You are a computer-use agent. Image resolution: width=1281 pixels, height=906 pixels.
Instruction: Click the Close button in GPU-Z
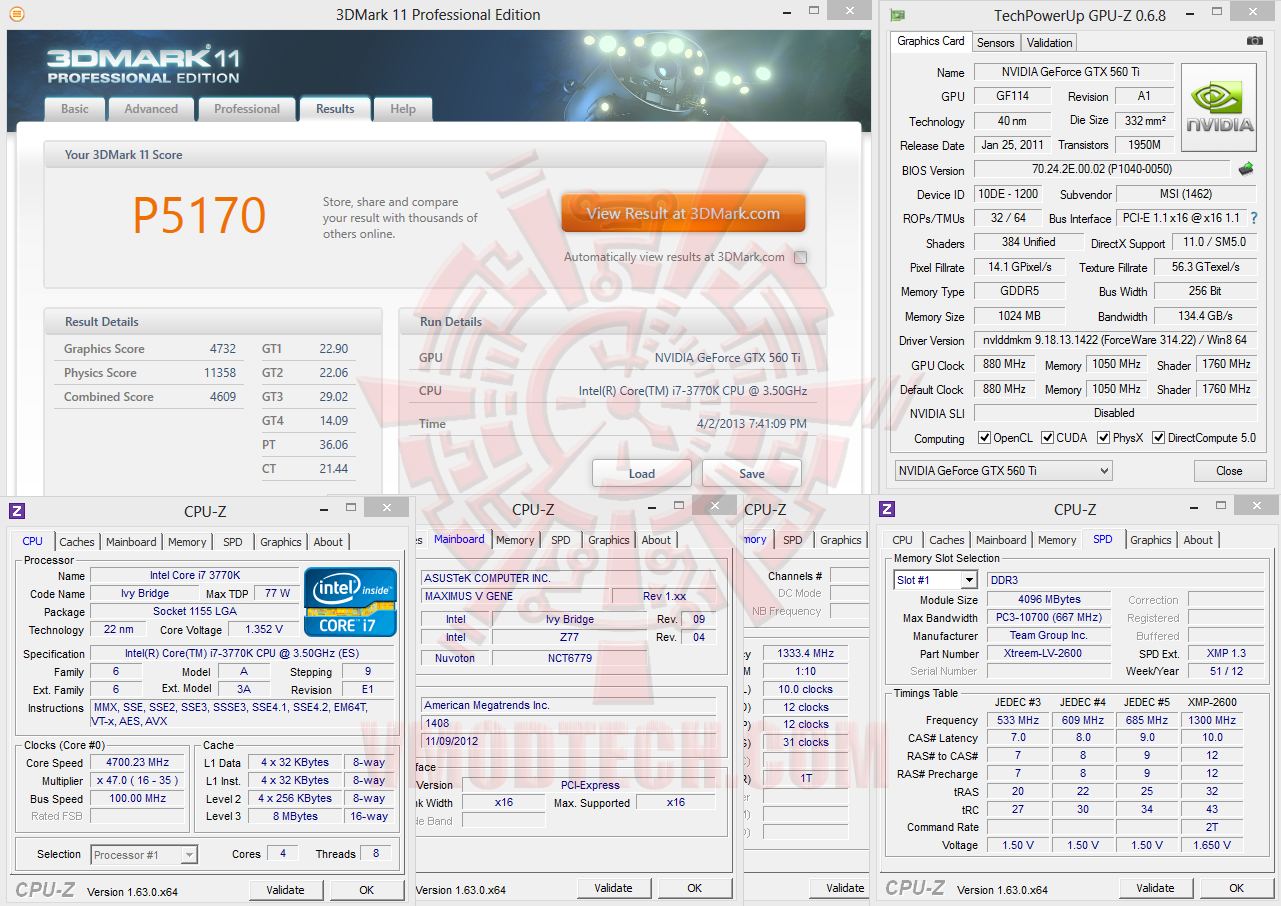(1229, 471)
